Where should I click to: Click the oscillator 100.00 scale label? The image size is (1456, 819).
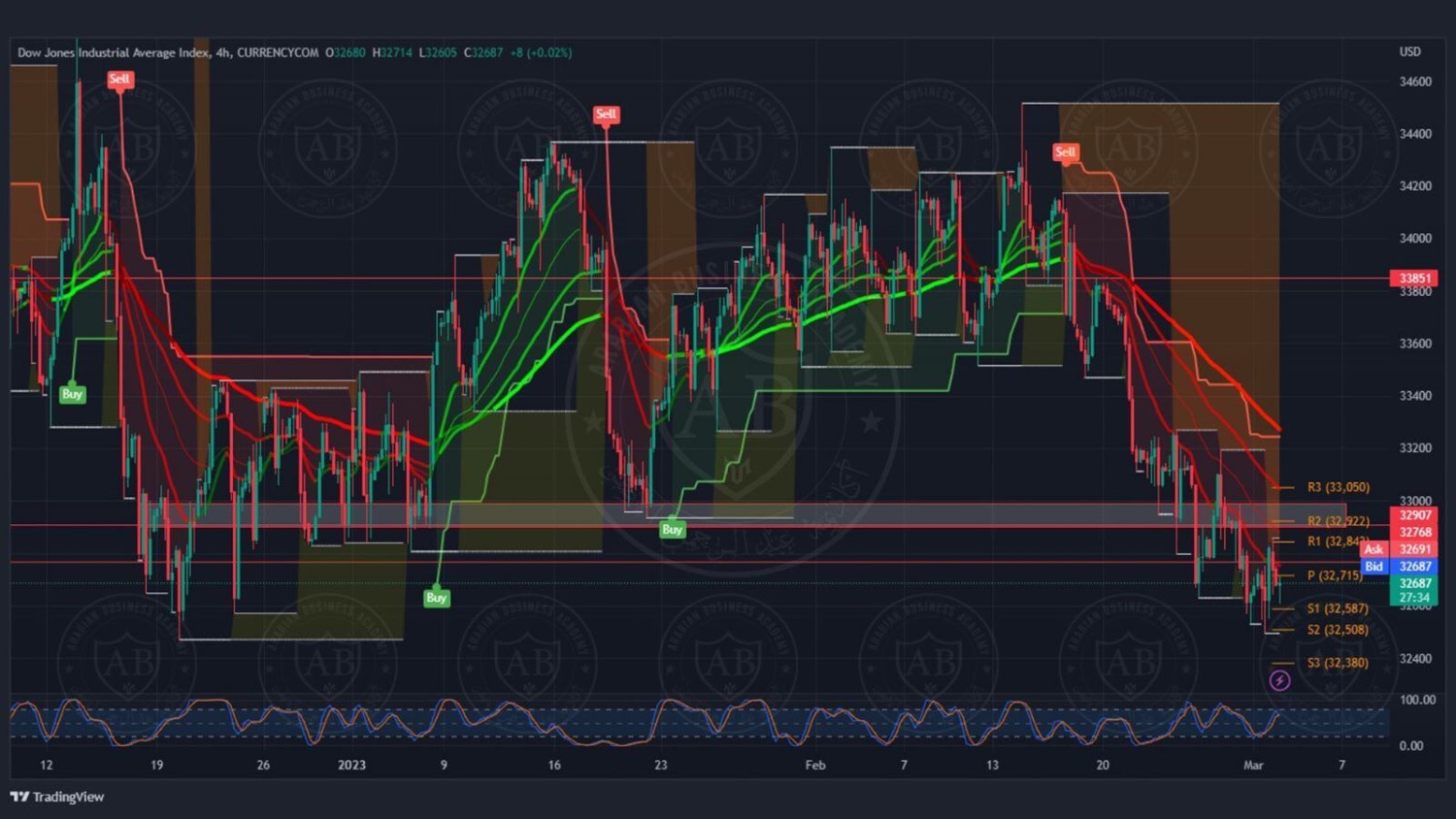[1417, 700]
